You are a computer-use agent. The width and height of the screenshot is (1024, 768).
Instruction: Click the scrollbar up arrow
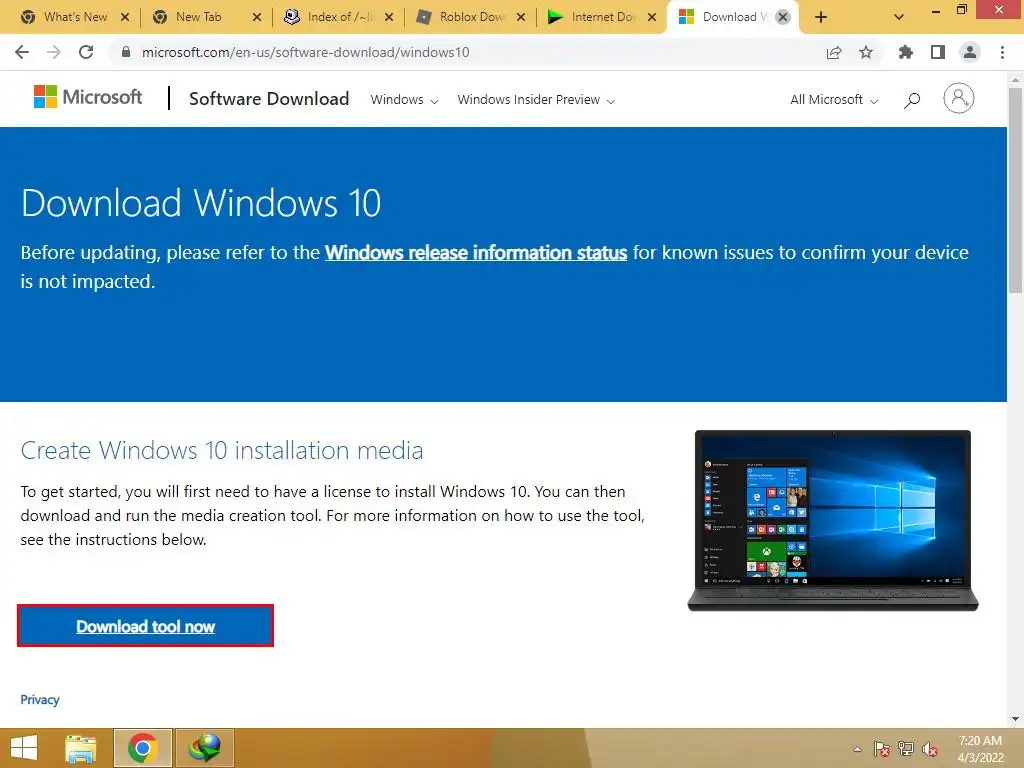tap(1015, 79)
